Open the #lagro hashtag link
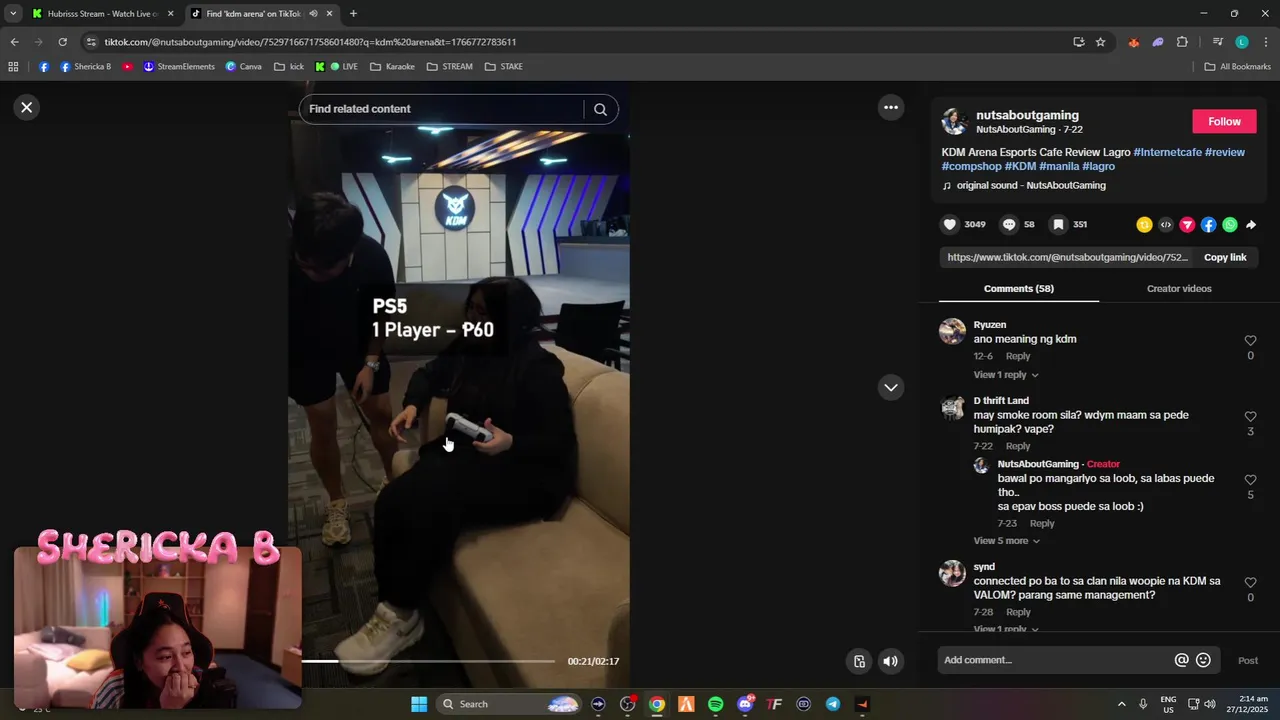Image resolution: width=1280 pixels, height=720 pixels. (x=1098, y=166)
